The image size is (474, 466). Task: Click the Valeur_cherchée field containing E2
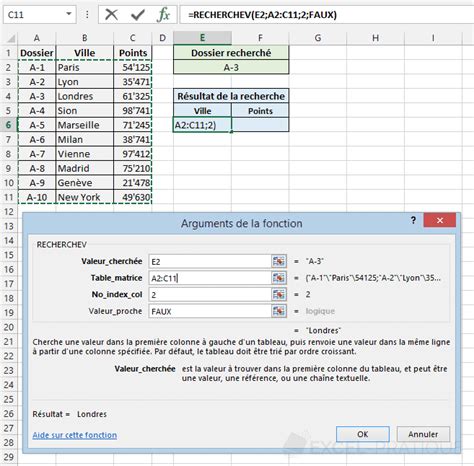point(210,261)
